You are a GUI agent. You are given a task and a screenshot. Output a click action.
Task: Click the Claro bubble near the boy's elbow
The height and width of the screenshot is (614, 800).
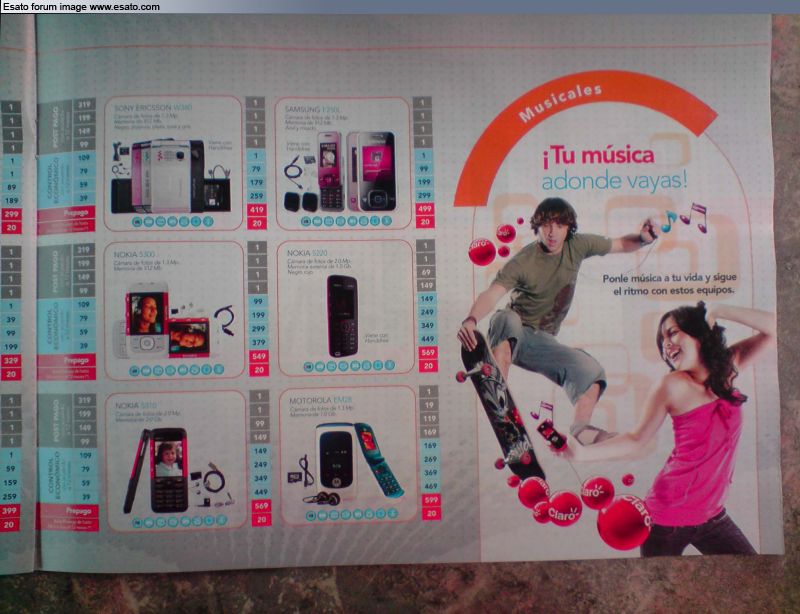pos(482,252)
